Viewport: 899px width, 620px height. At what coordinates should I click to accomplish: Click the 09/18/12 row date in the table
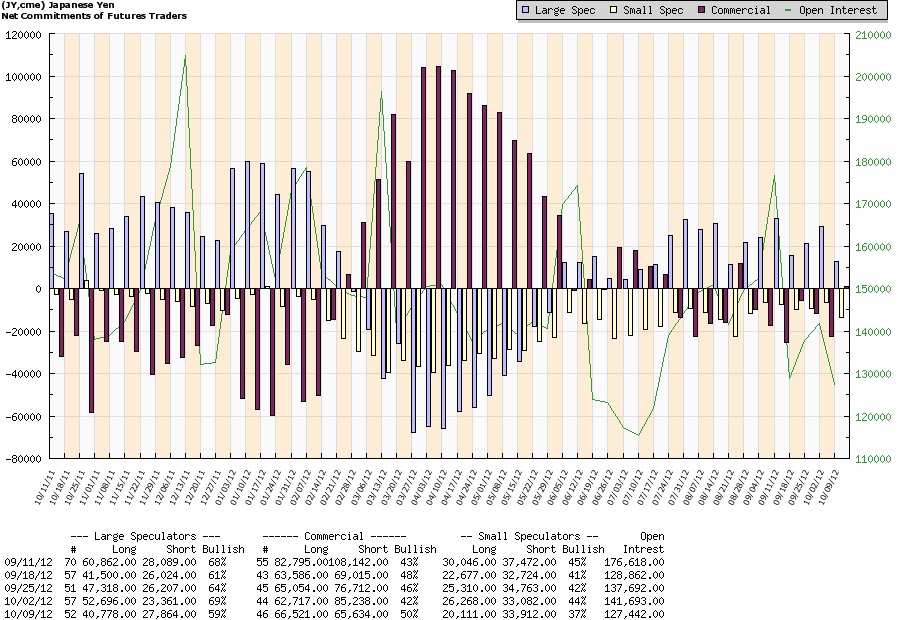click(28, 575)
